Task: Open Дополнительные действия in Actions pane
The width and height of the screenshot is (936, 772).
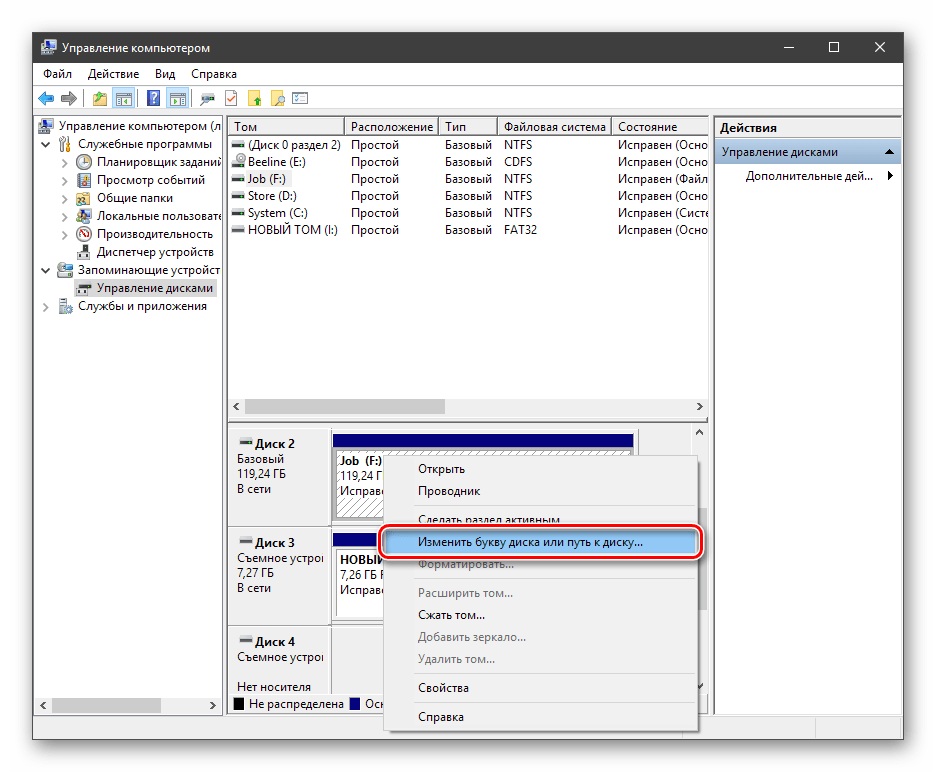Action: coord(810,176)
